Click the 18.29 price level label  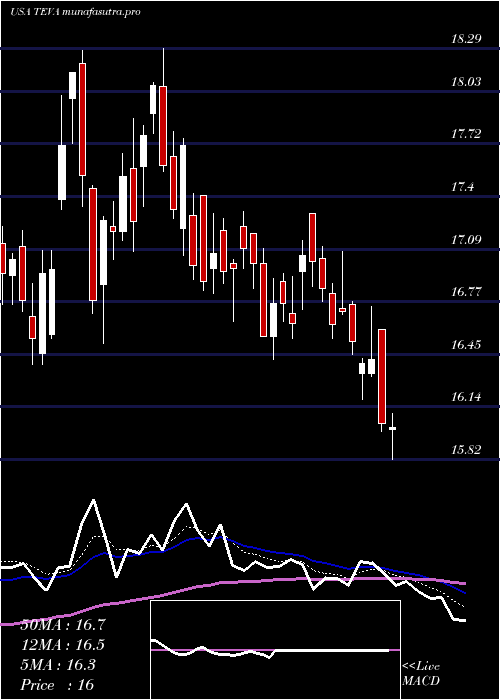click(466, 39)
